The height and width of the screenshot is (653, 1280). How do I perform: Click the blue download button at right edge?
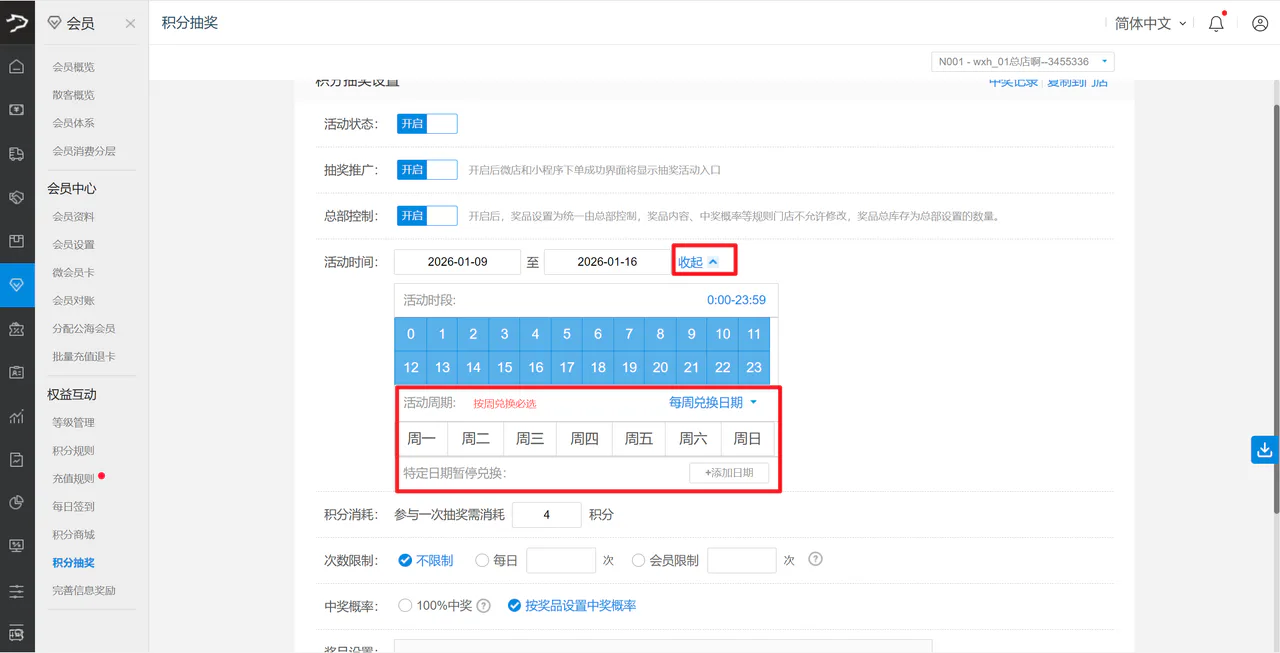tap(1265, 449)
